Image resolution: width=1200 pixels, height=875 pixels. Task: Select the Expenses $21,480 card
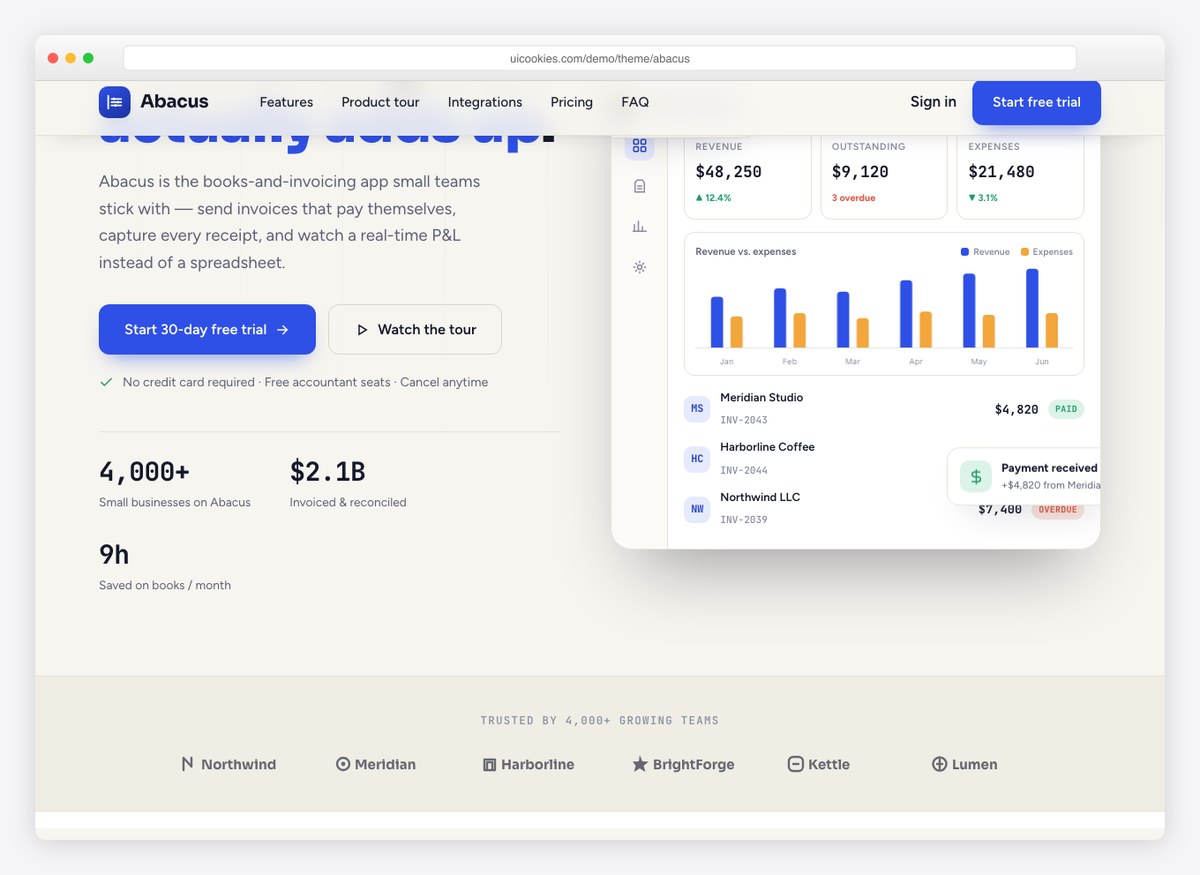tap(1020, 177)
